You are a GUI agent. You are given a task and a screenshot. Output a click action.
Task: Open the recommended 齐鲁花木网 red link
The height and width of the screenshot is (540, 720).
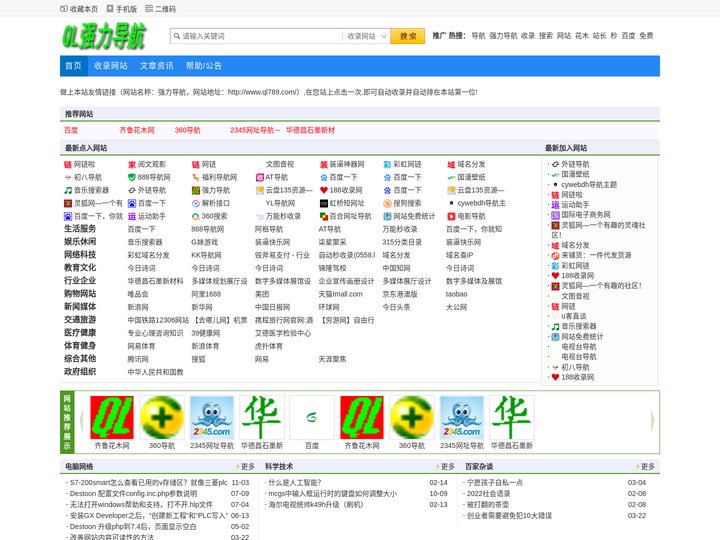tap(137, 130)
